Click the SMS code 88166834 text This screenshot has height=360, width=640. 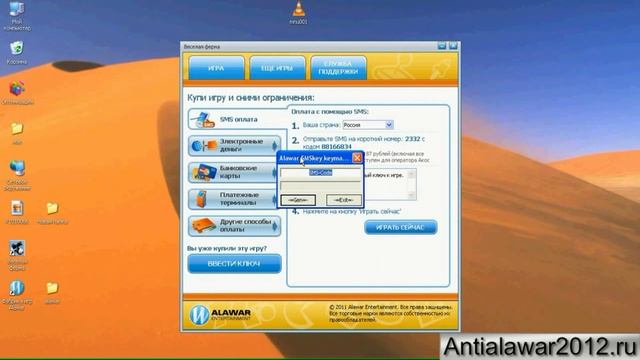click(x=336, y=146)
